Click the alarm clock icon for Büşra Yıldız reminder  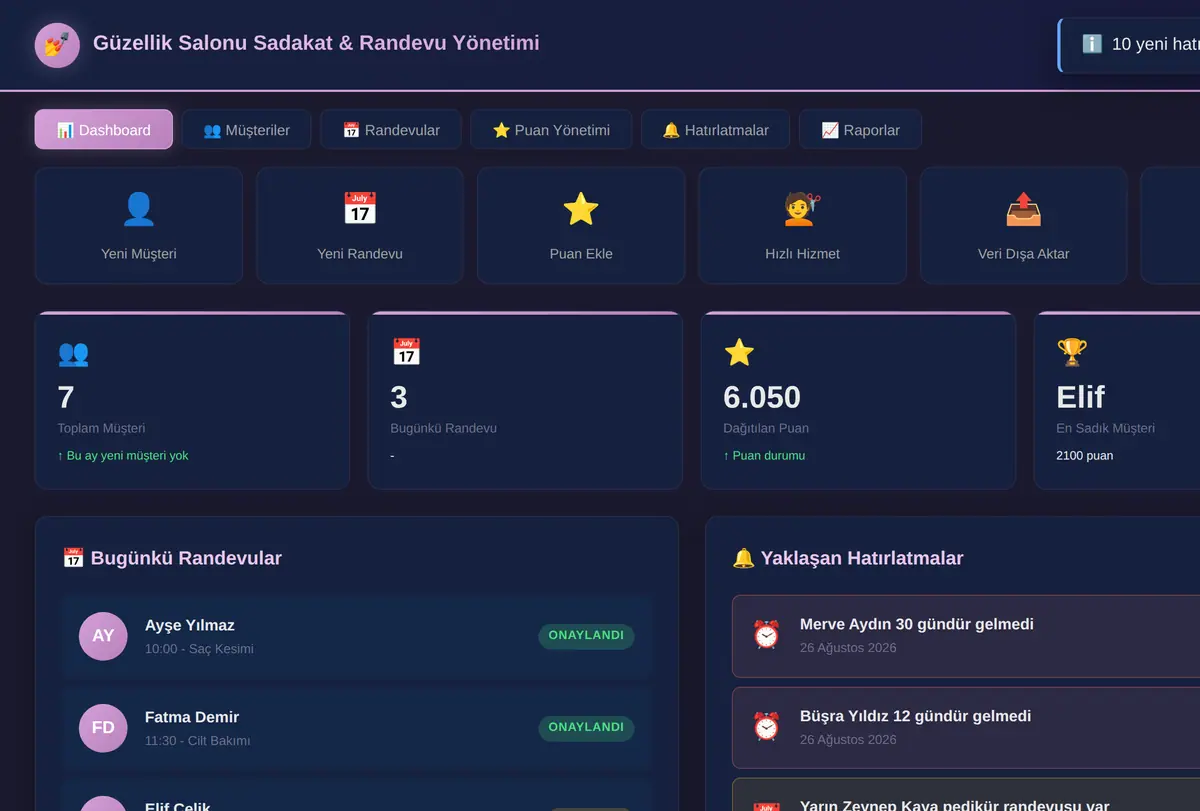tap(766, 727)
